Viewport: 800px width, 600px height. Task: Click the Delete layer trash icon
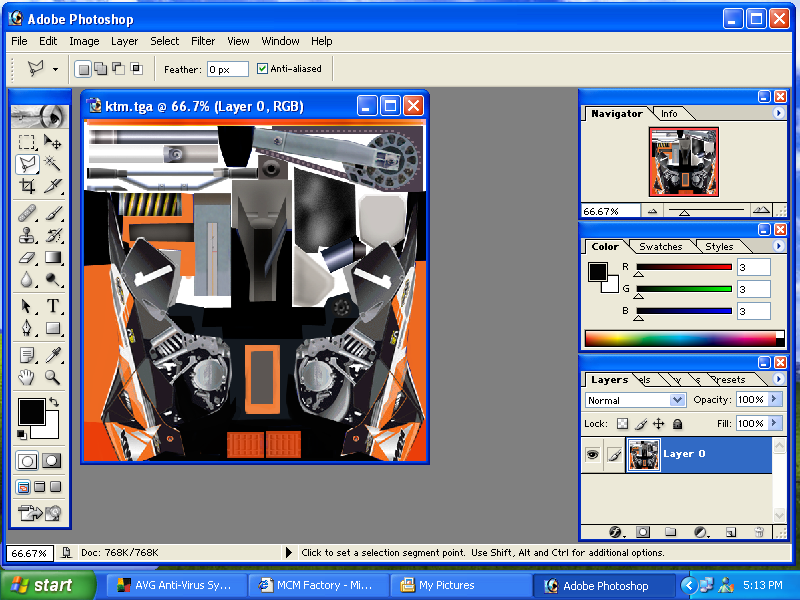(759, 532)
